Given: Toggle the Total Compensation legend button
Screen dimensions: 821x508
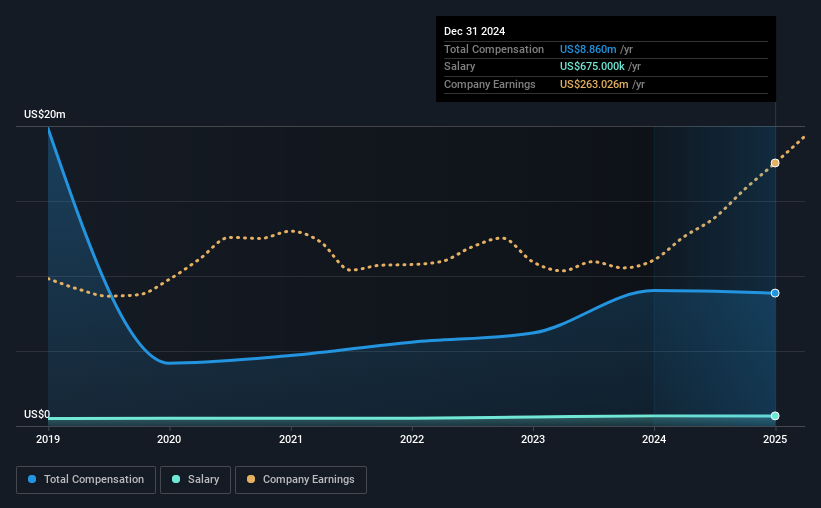Looking at the screenshot, I should (x=86, y=480).
